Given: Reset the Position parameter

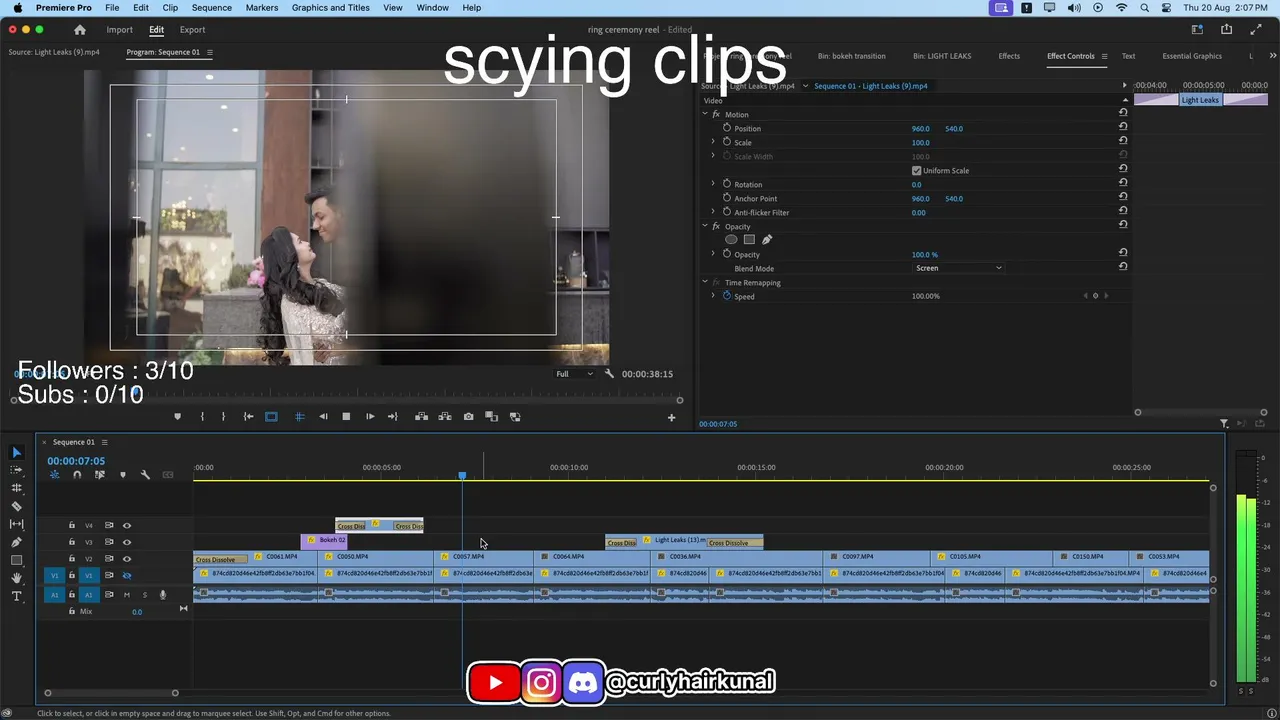Looking at the screenshot, I should click(1123, 128).
